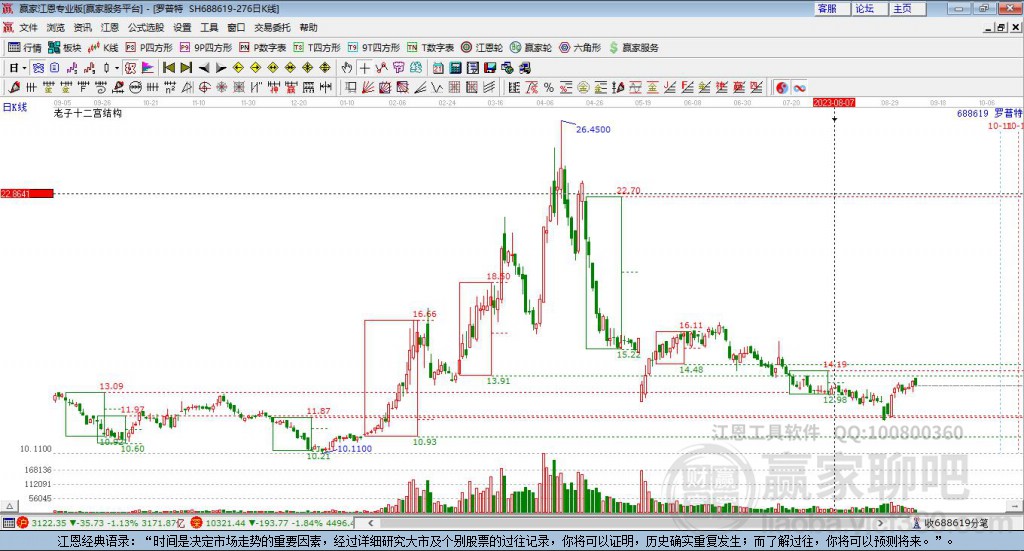Step chart right with black right arrow
Viewport: 1024px width, 551px height.
coord(221,68)
